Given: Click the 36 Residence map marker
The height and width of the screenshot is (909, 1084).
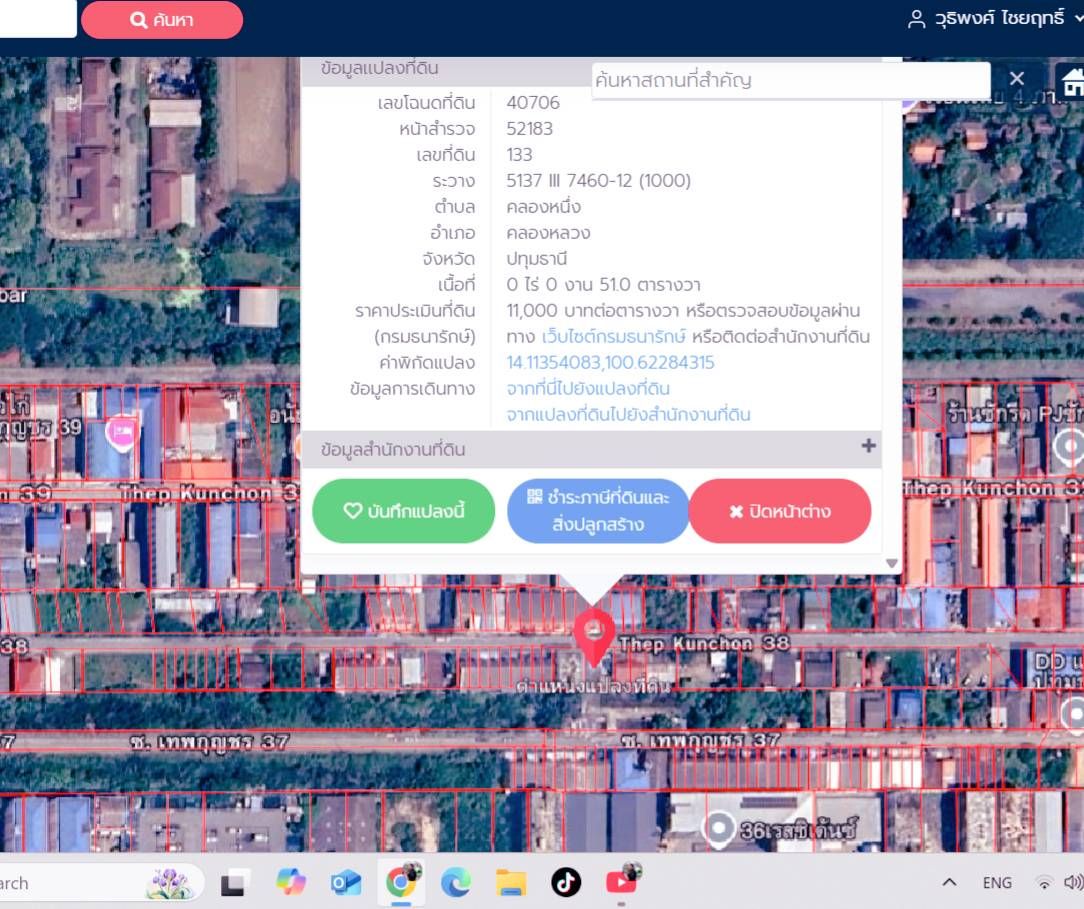Looking at the screenshot, I should point(718,828).
